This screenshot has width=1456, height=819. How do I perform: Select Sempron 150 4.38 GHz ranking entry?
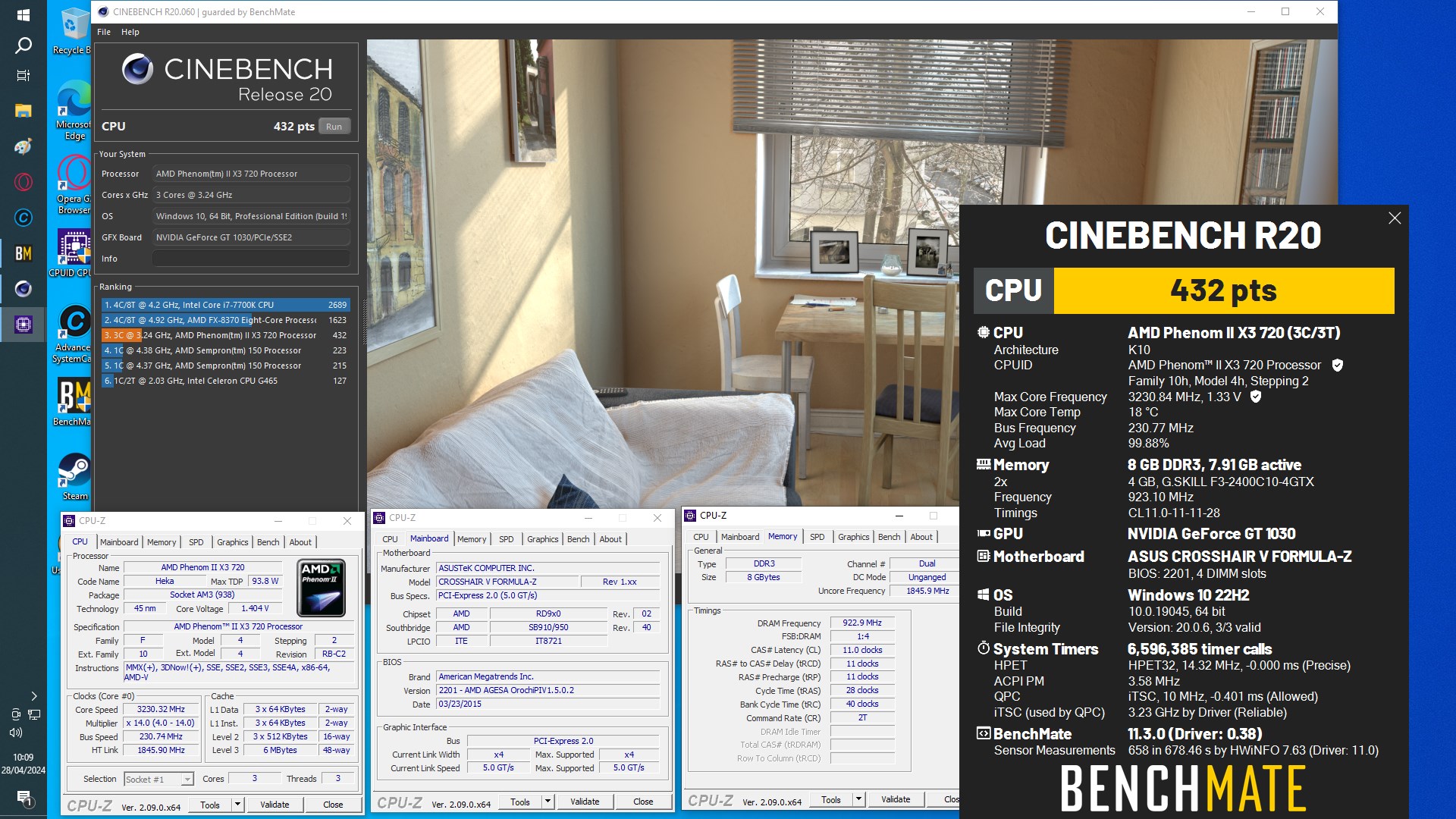point(226,350)
